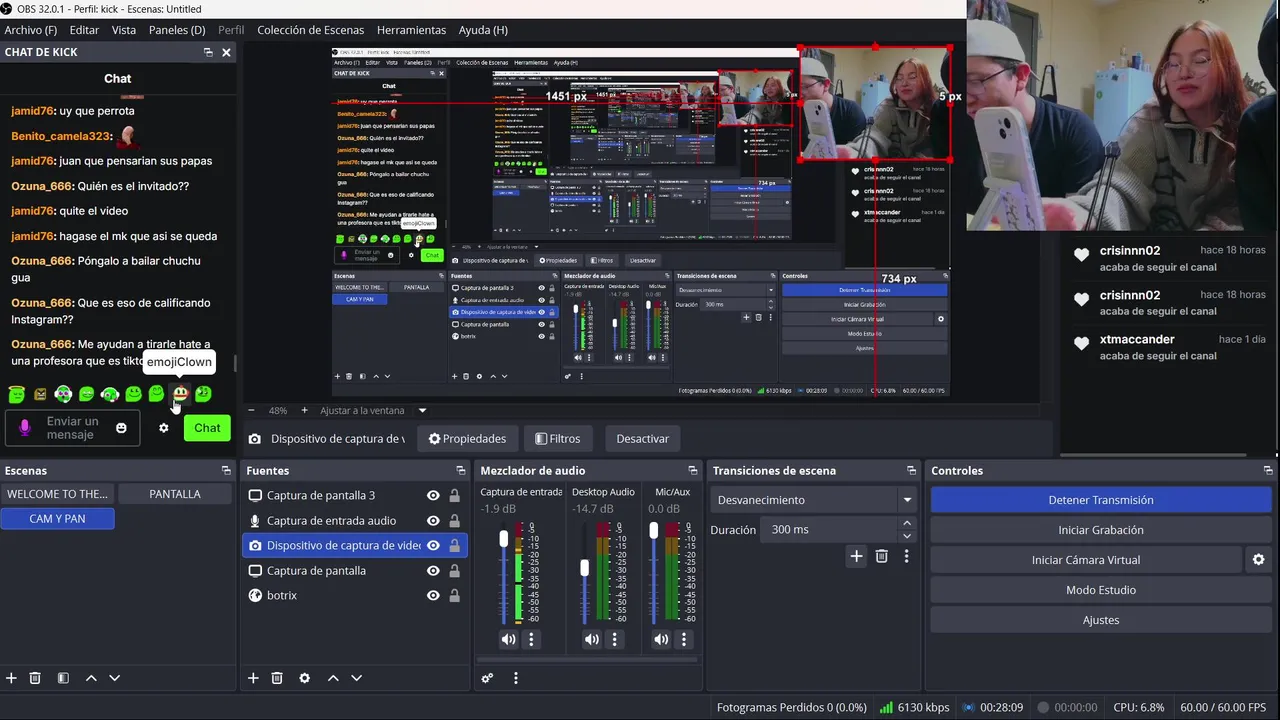Open source properties gear in Fuentes toolbar
Screen dimensions: 1280x720
305,678
